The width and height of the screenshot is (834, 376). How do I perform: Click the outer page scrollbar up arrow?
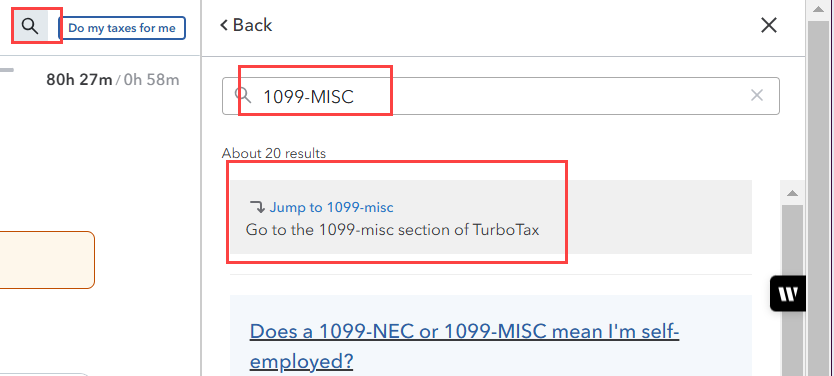820,10
